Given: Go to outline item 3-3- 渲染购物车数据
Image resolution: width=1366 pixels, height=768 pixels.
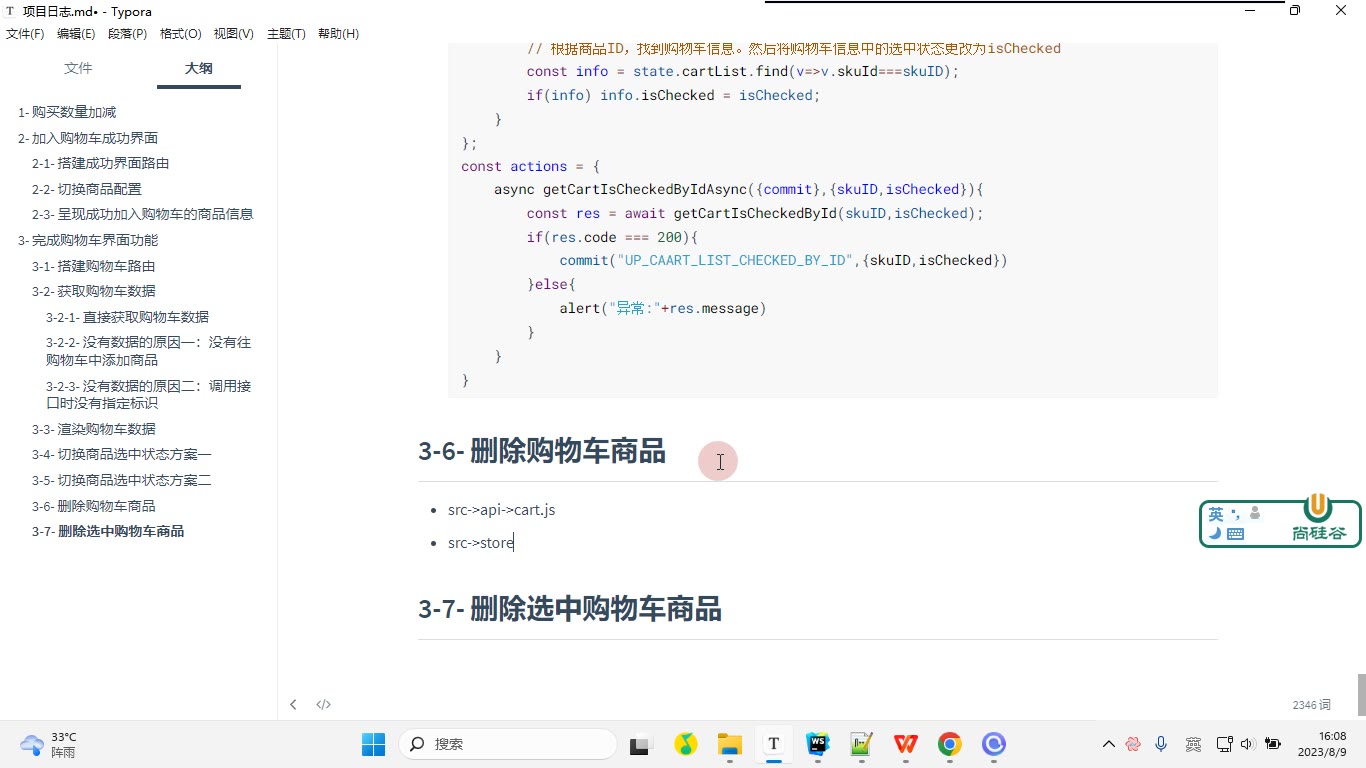Looking at the screenshot, I should pos(94,429).
